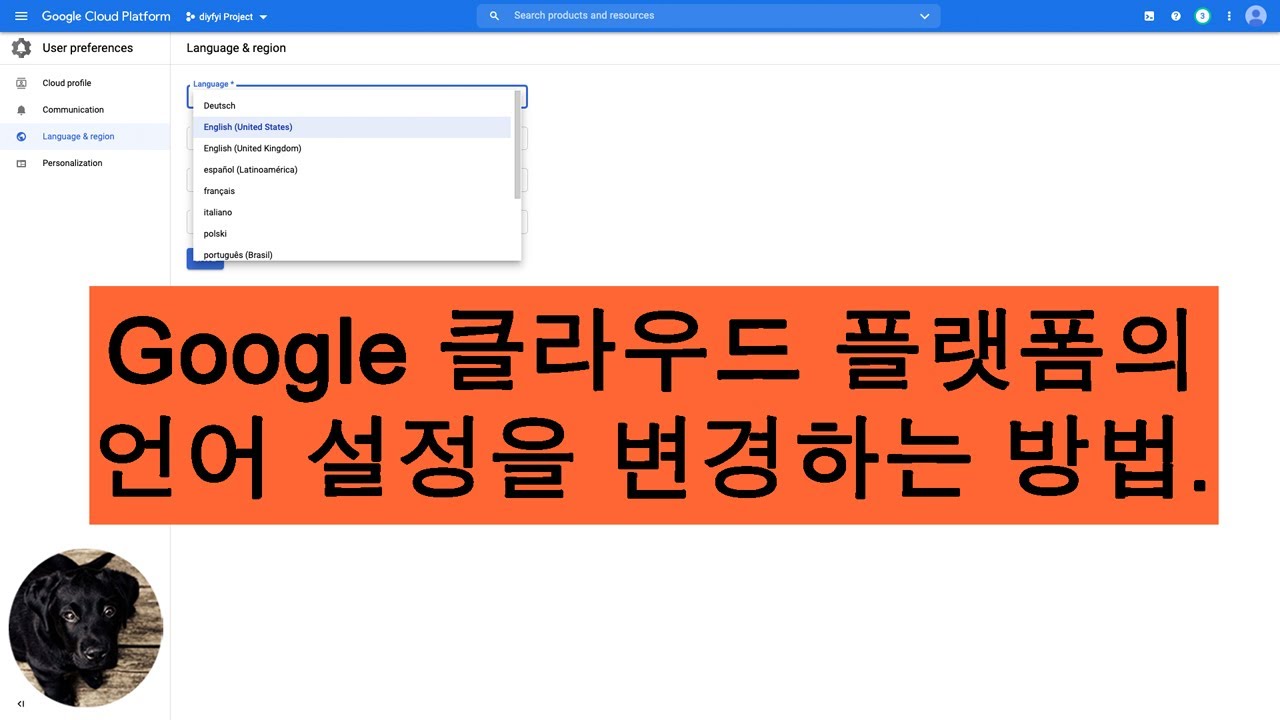Click the Search products and resources field
Image resolution: width=1280 pixels, height=720 pixels.
point(700,16)
